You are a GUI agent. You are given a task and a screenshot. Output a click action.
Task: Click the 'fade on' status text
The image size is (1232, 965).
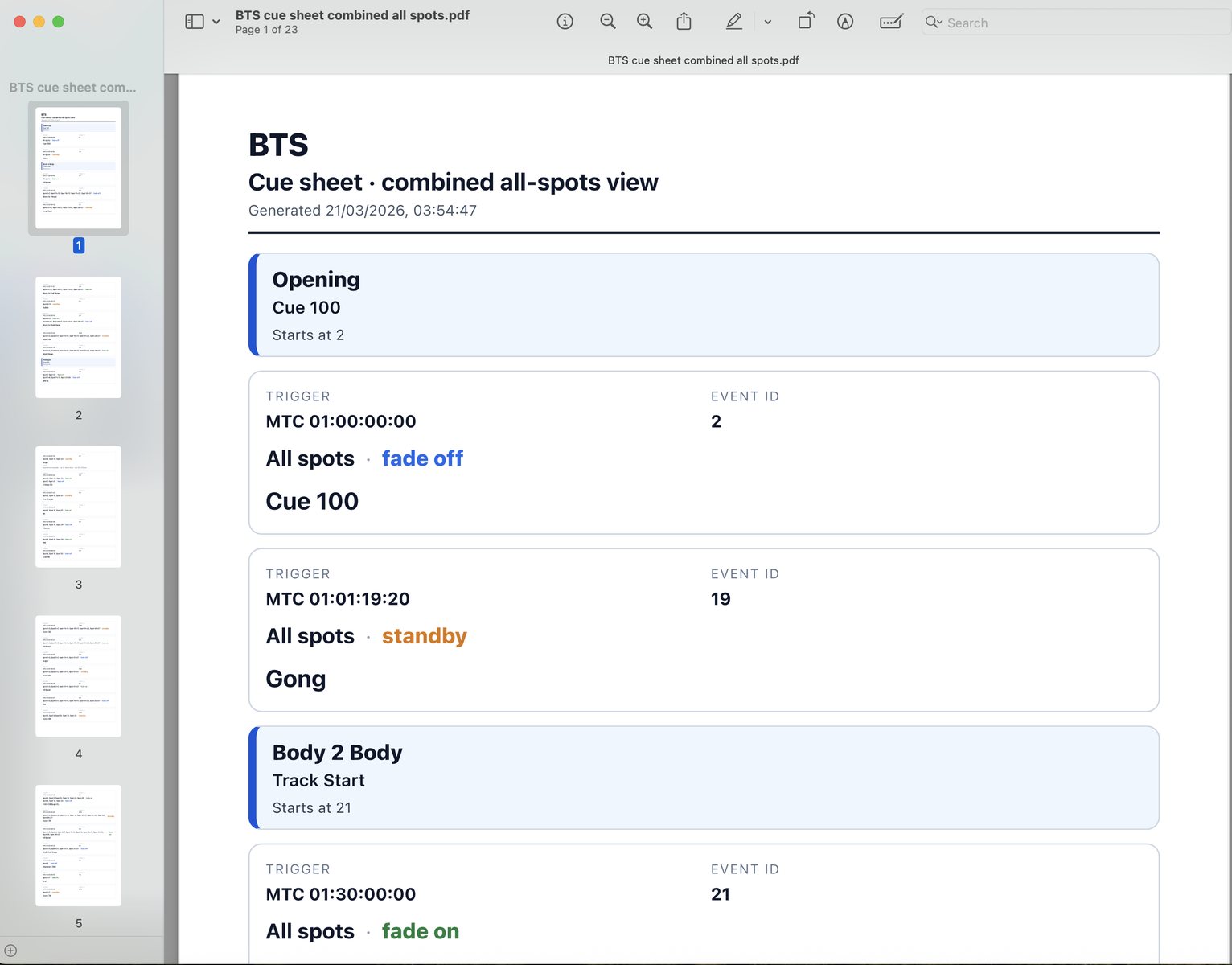421,931
